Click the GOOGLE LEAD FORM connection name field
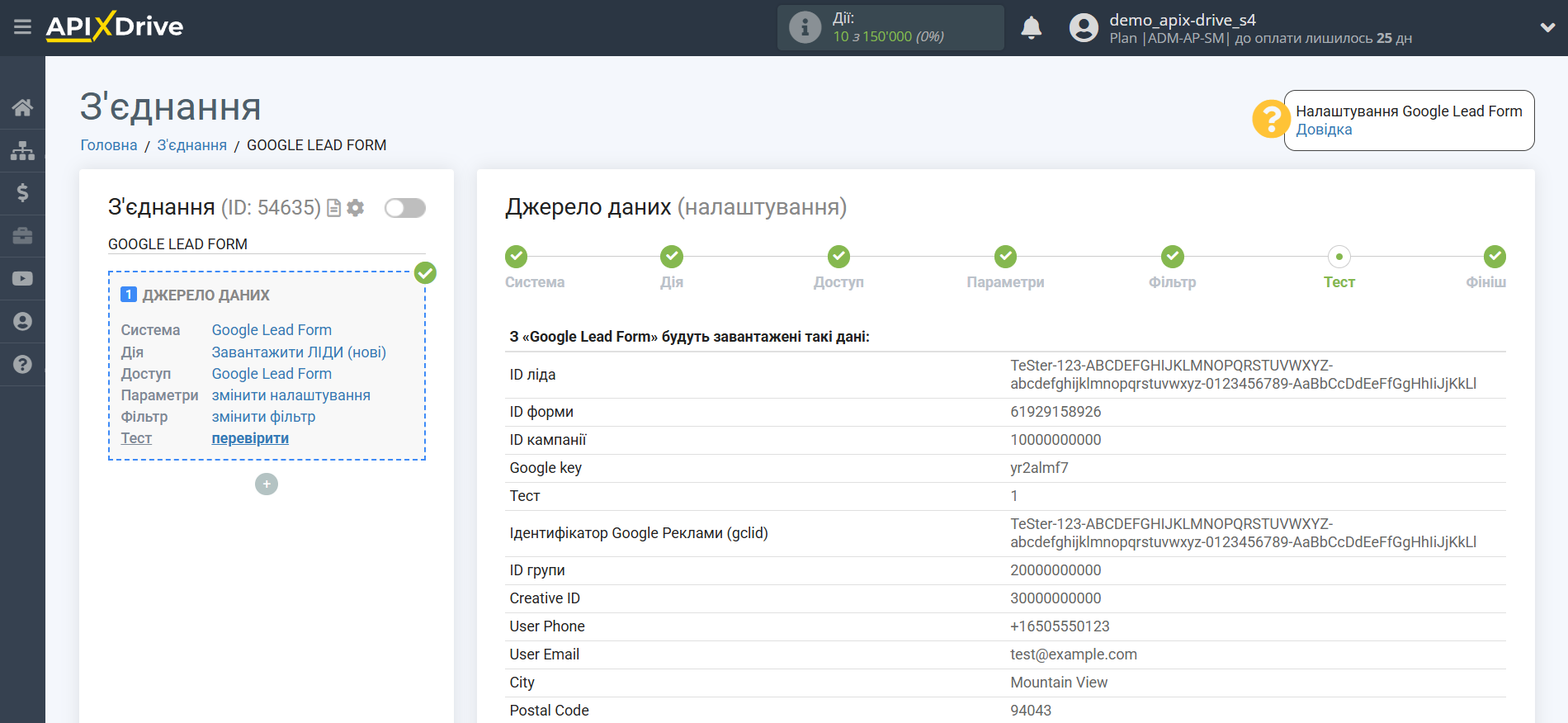Viewport: 1568px width, 723px height. point(267,244)
